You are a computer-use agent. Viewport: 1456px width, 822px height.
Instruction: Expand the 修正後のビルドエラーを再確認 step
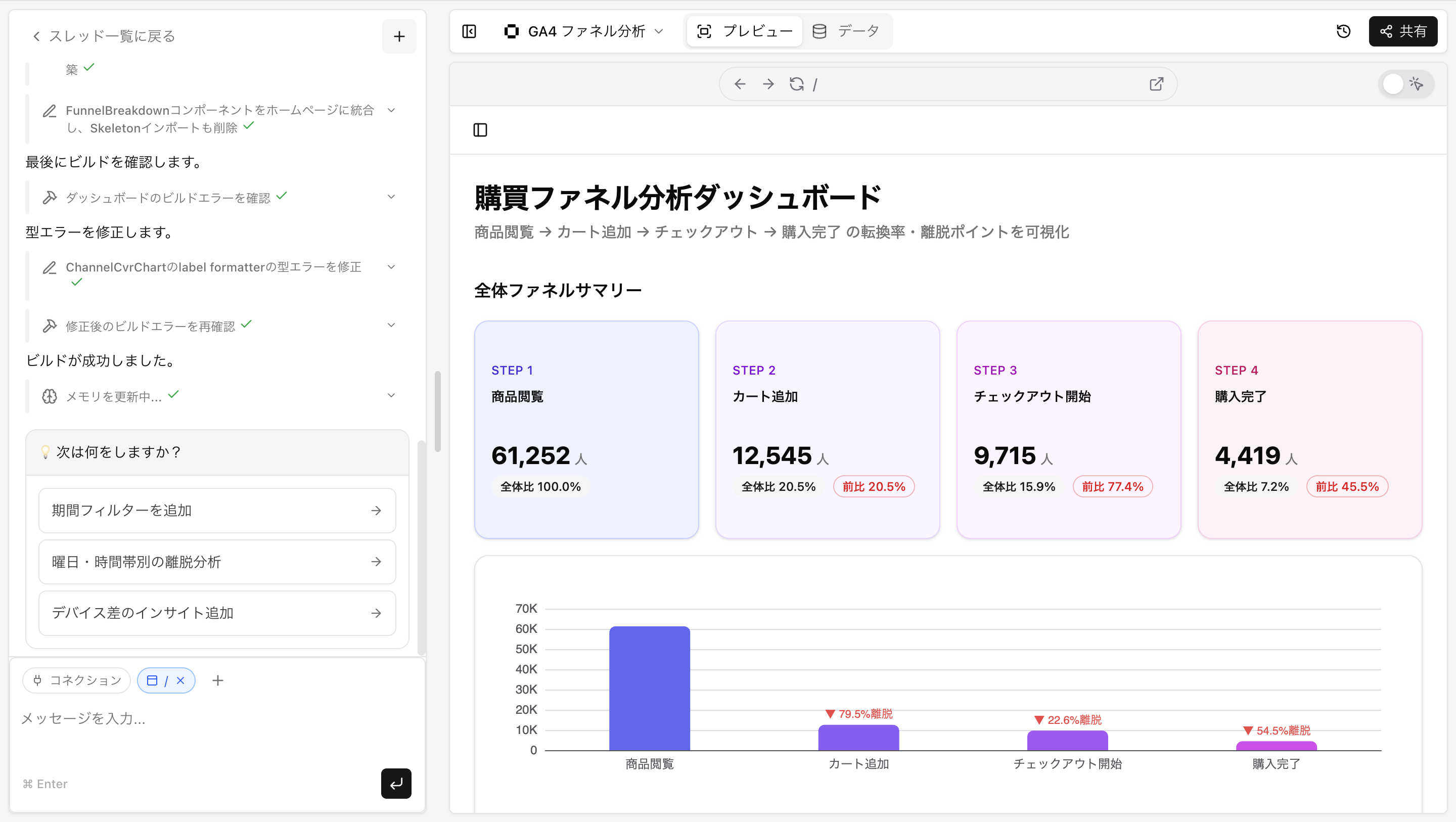point(391,325)
